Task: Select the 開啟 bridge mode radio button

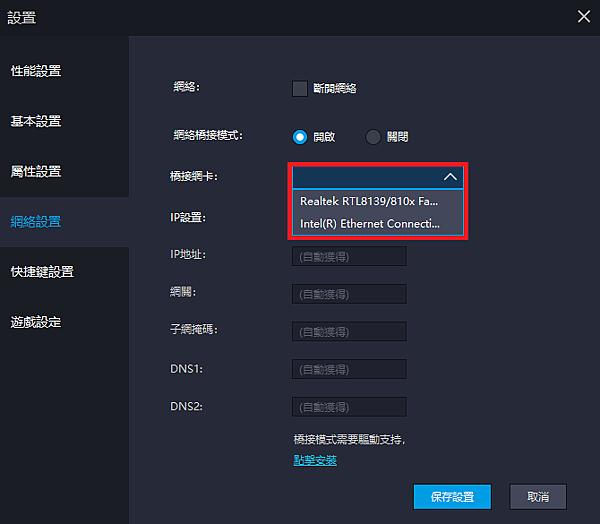Action: tap(300, 137)
